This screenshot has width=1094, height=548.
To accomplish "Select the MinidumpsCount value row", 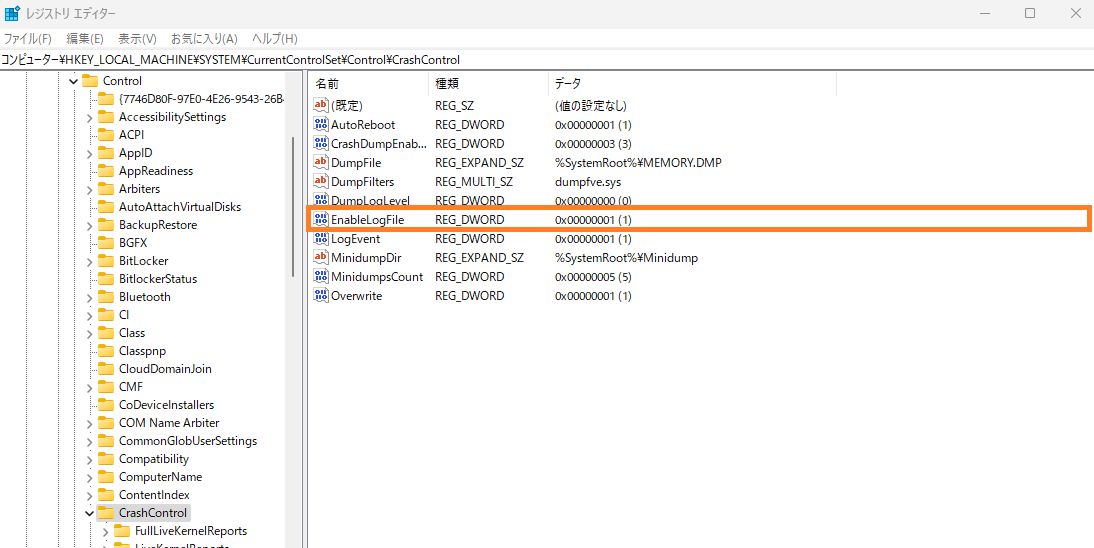I will coord(377,277).
